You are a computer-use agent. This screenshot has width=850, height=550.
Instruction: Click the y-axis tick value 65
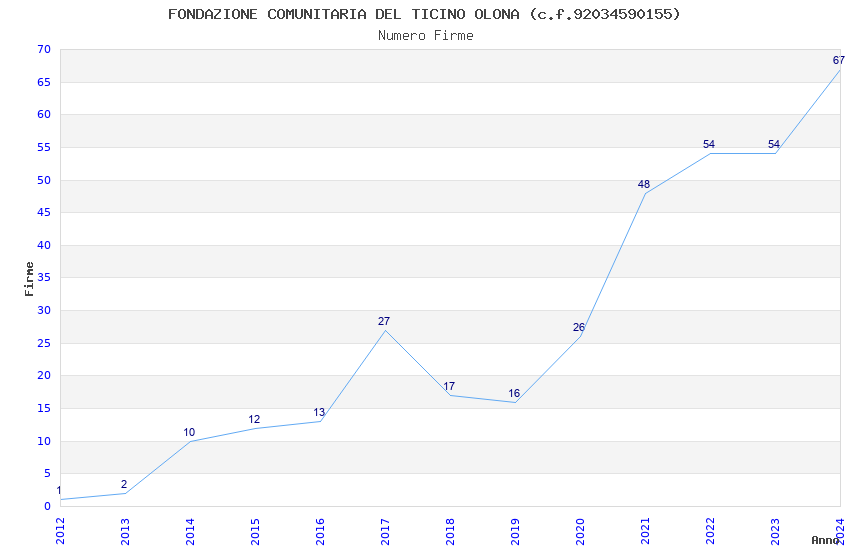click(x=44, y=82)
